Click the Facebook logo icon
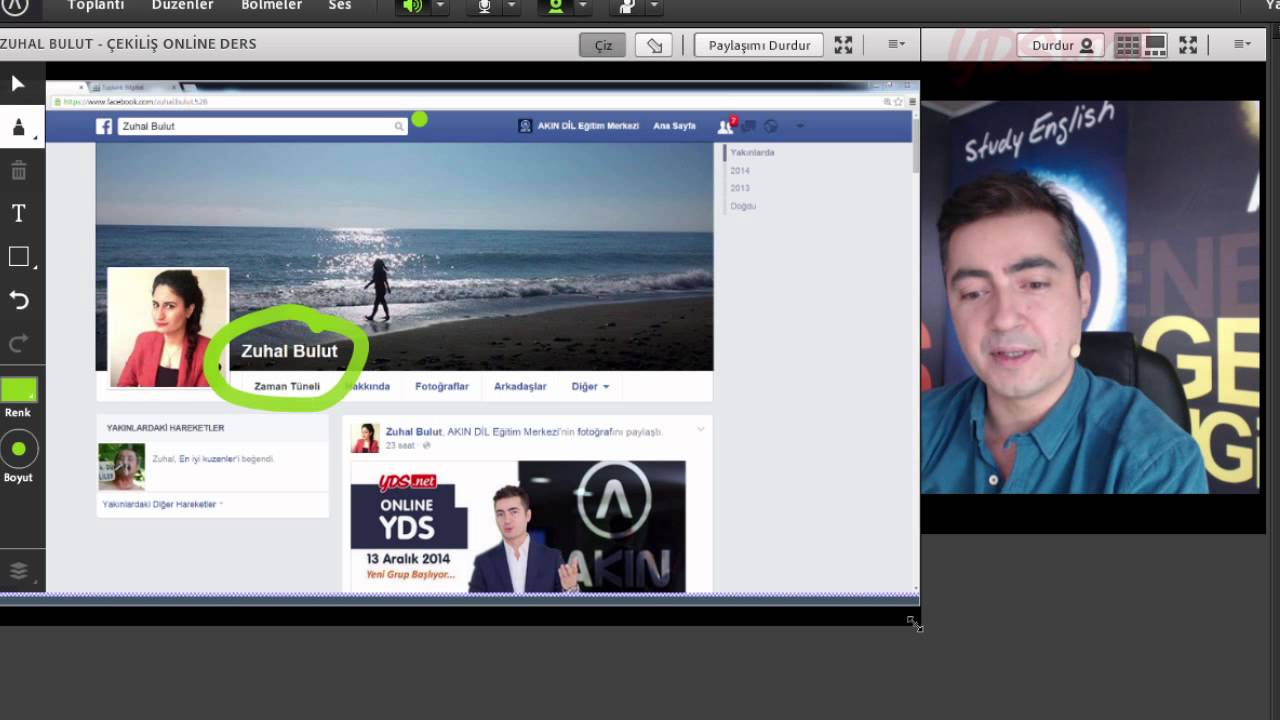Viewport: 1280px width, 720px height. (104, 126)
